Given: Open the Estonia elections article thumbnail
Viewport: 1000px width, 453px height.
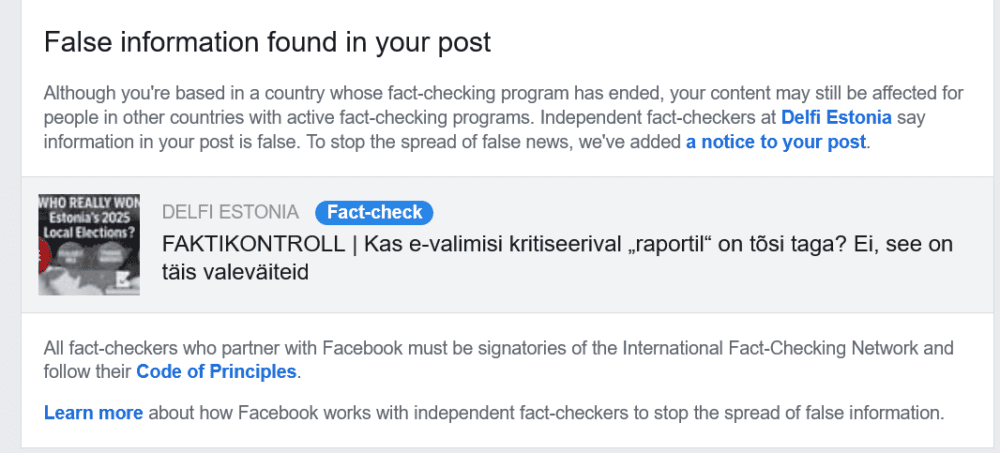Looking at the screenshot, I should pos(89,244).
